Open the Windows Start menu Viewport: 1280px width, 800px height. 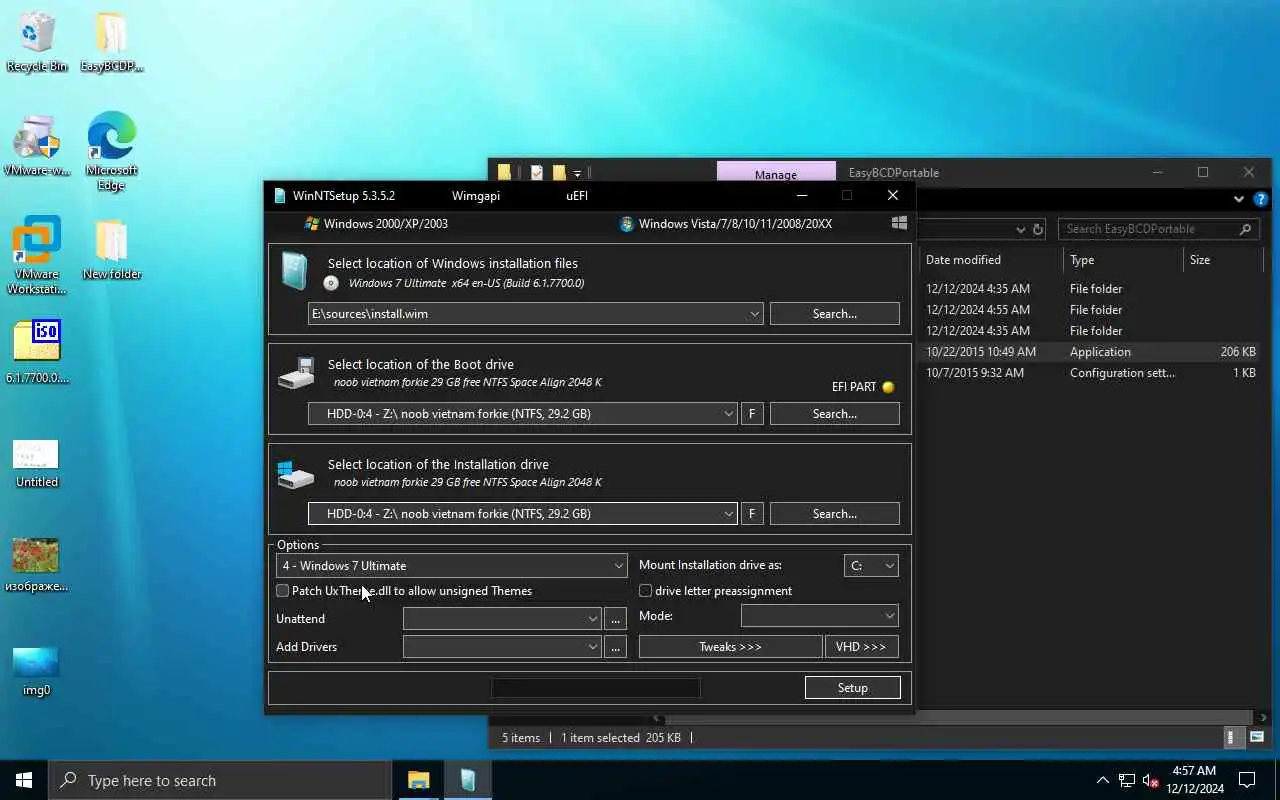click(x=24, y=781)
